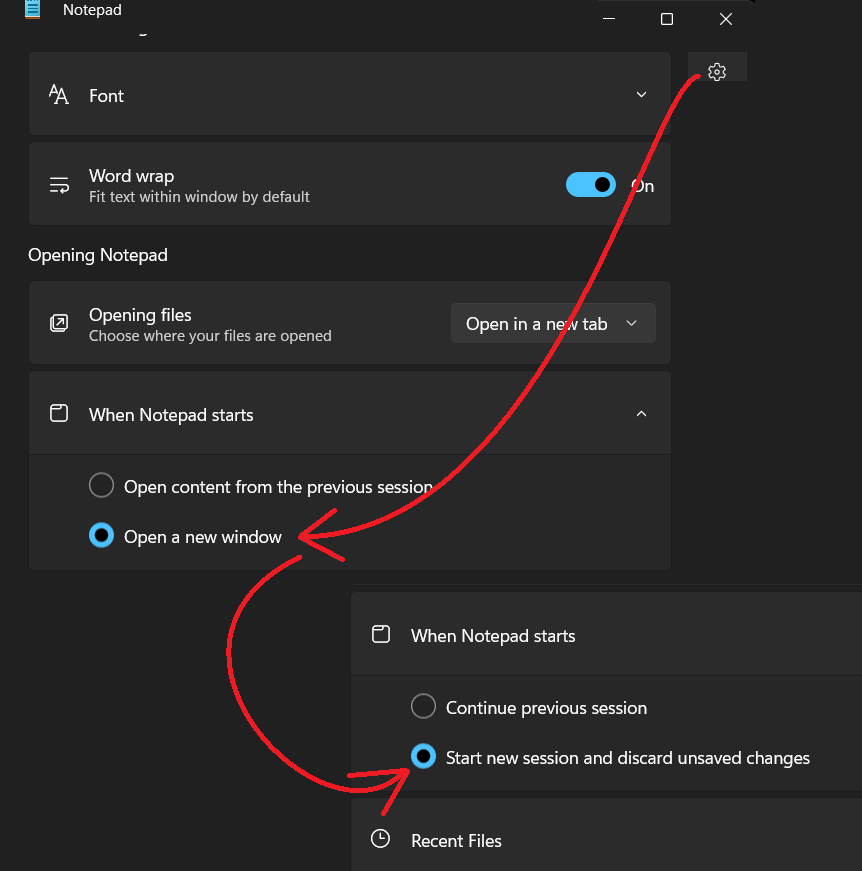Select Start new session and discard unsaved changes
The width and height of the screenshot is (862, 871).
pyautogui.click(x=423, y=757)
